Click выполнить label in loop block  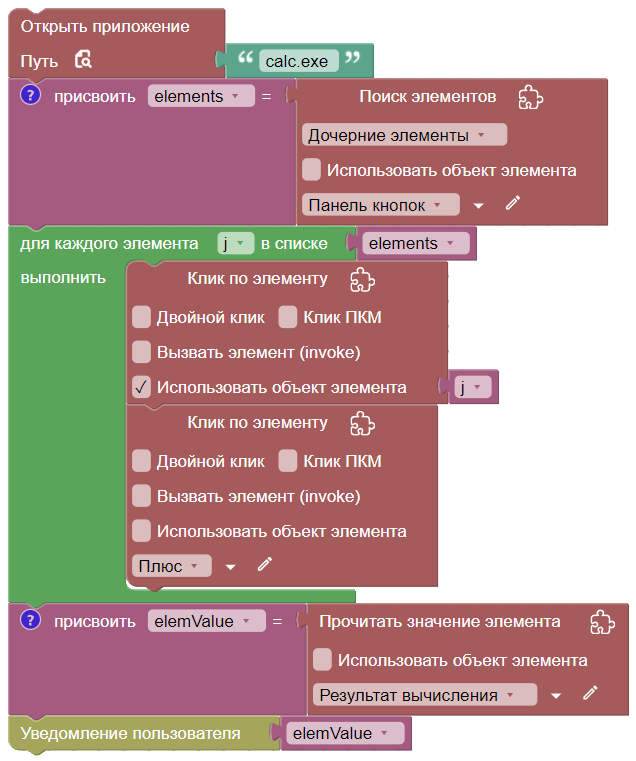coord(63,278)
